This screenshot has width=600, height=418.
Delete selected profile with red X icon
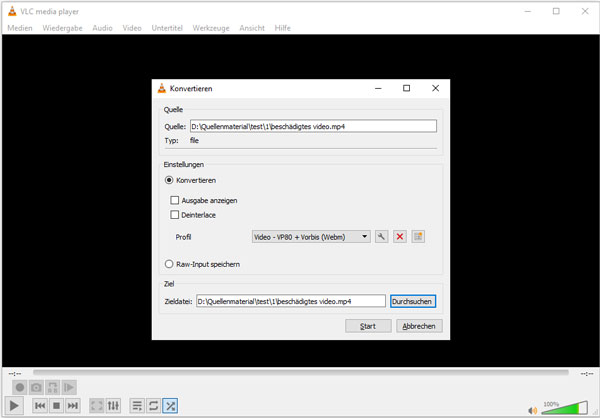click(x=400, y=237)
